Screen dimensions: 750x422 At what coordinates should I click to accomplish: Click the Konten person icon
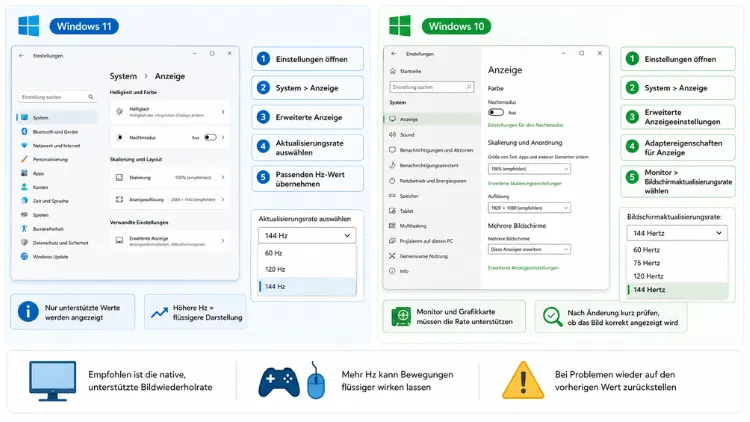click(x=24, y=187)
